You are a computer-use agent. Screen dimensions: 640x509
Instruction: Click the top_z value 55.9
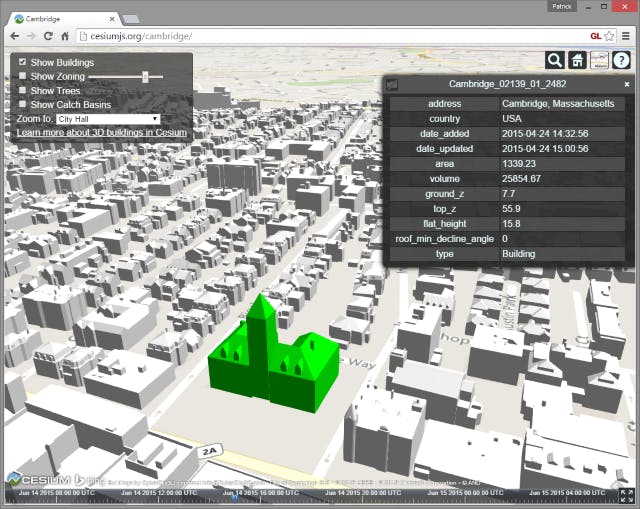pos(511,209)
